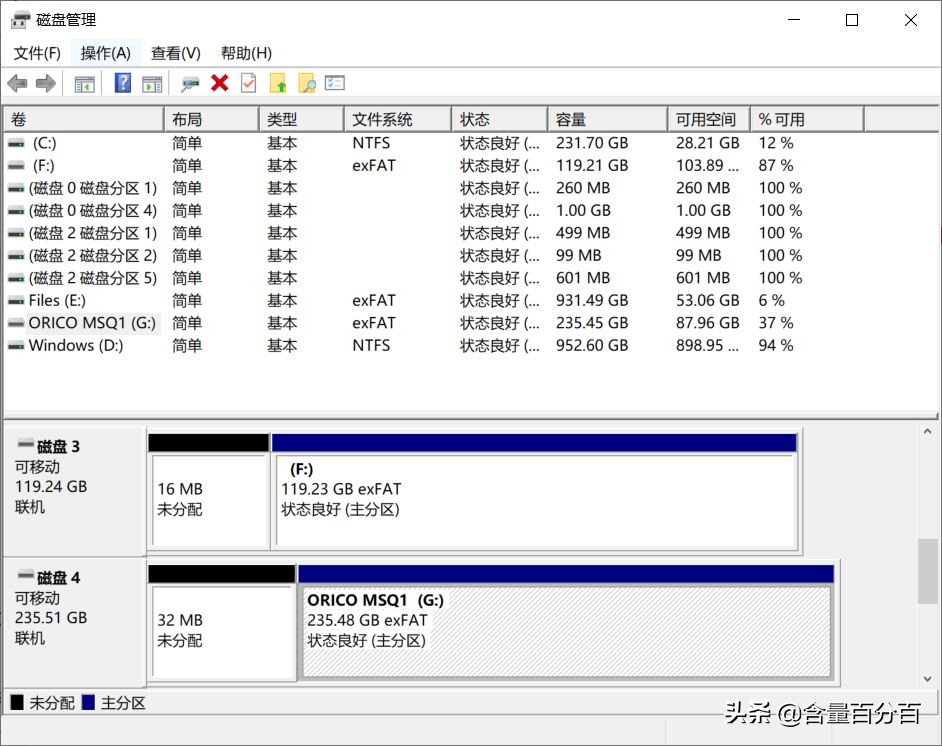This screenshot has width=942, height=746.
Task: Select the Windows (D:) volume row
Action: tap(76, 345)
